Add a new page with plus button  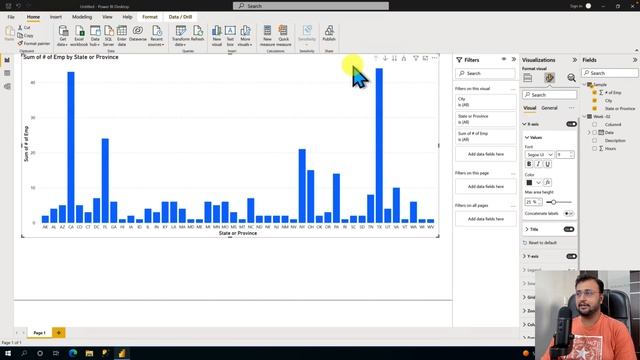click(x=58, y=333)
